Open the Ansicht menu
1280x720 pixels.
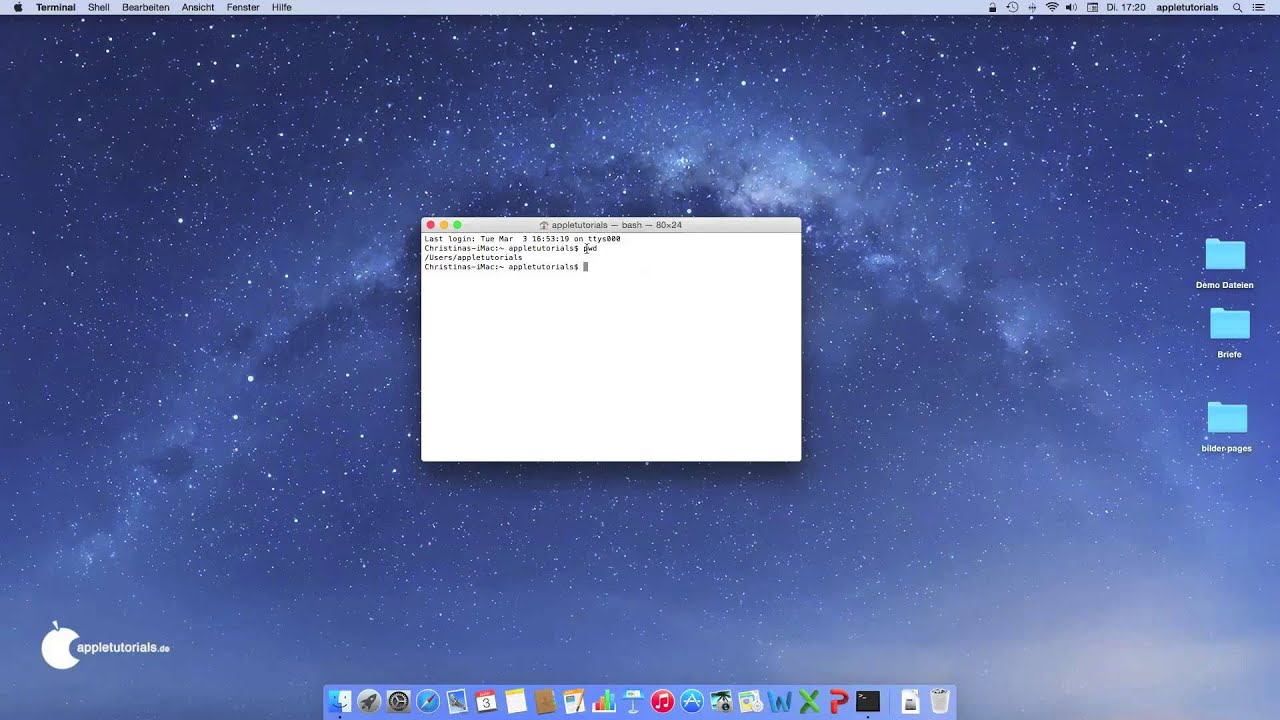[198, 7]
